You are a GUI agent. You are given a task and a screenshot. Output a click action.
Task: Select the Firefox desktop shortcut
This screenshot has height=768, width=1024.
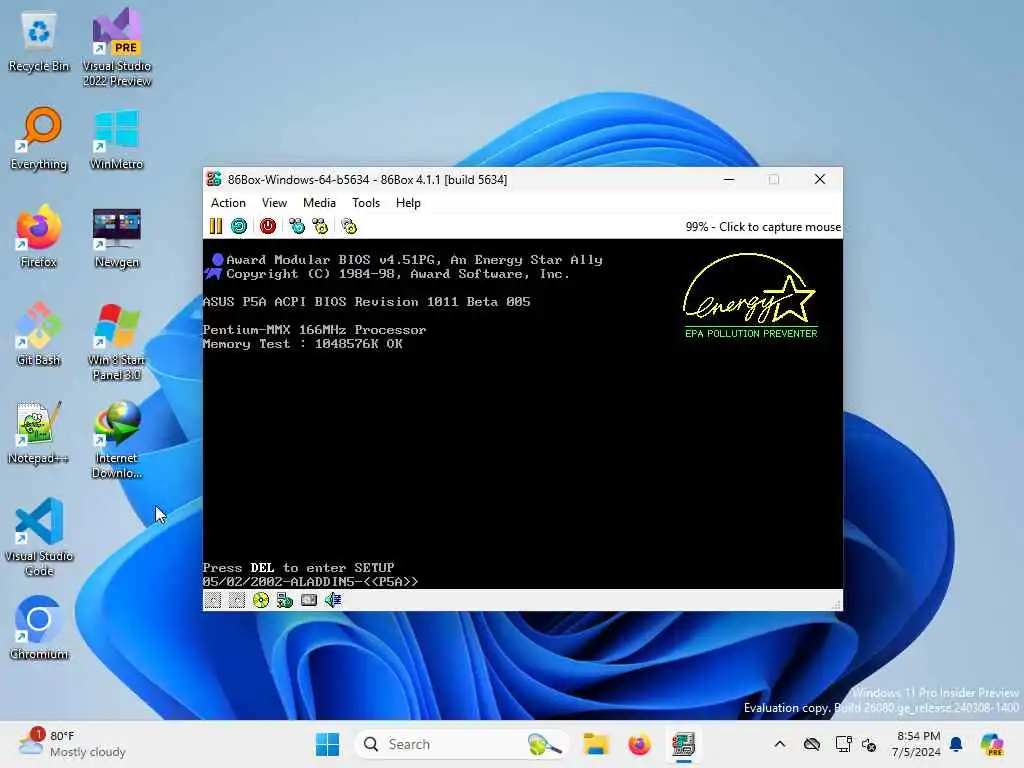[x=39, y=237]
